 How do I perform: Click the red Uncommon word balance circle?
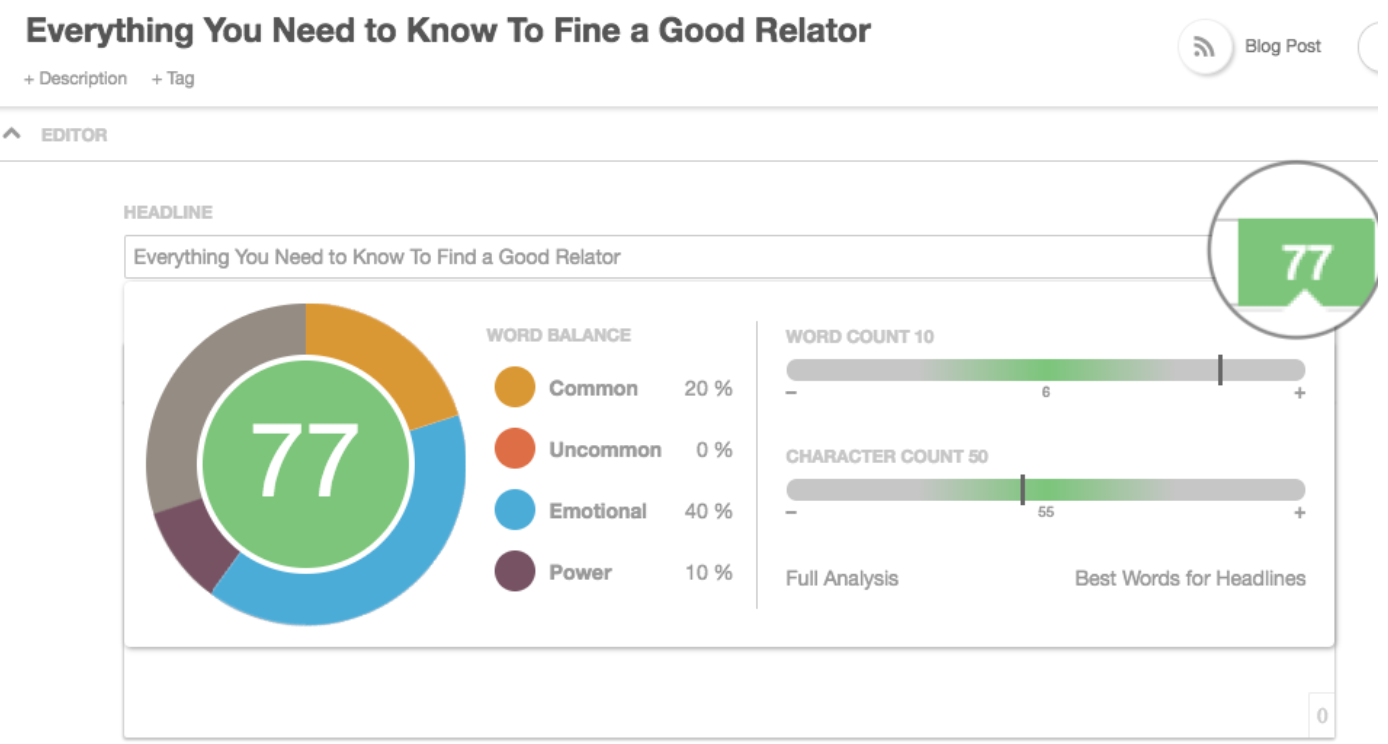click(515, 450)
